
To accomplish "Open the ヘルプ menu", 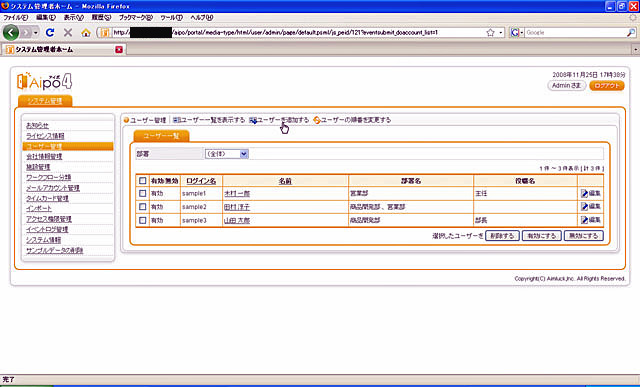I will tap(202, 18).
